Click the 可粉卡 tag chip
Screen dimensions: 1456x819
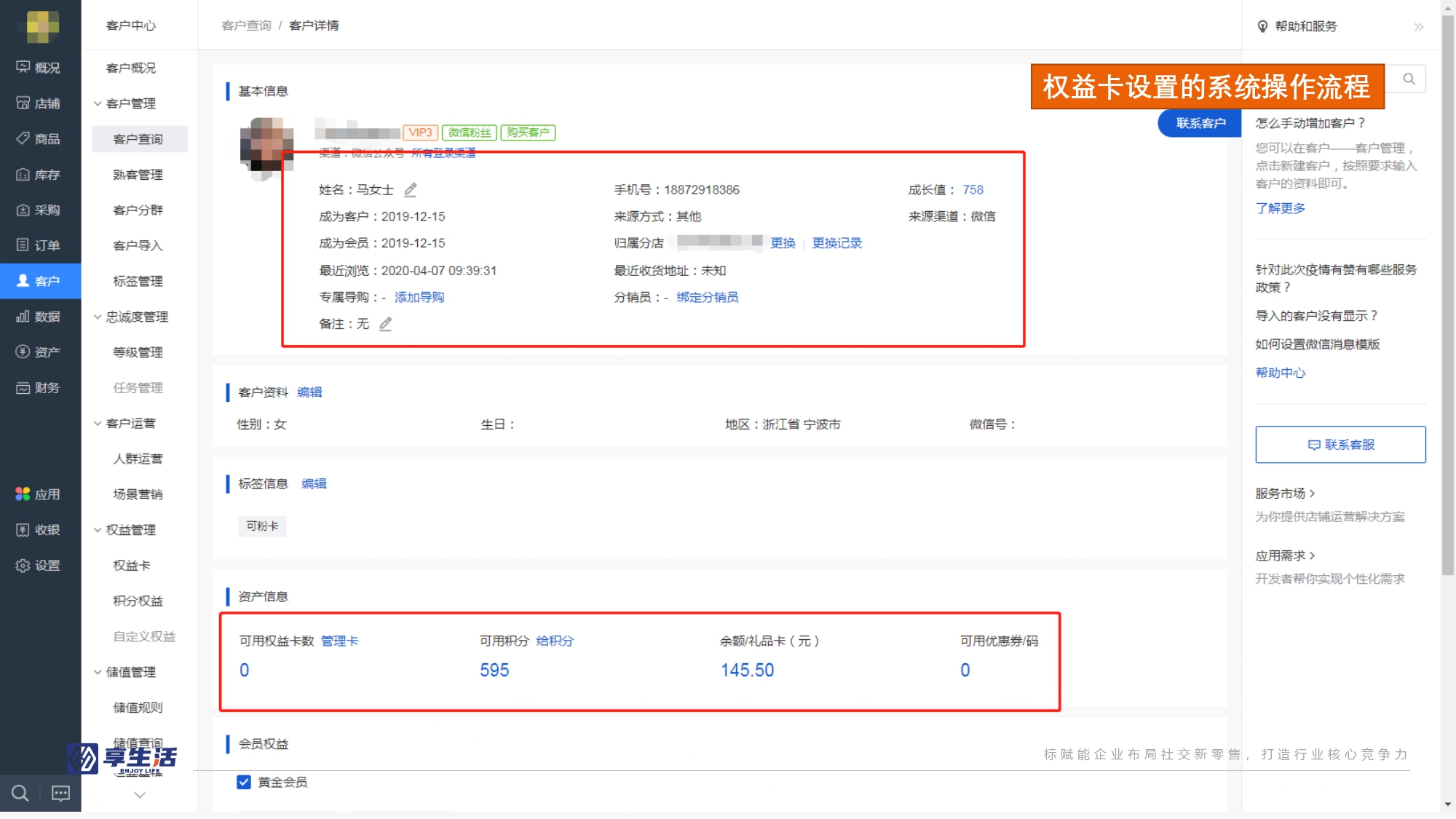coord(262,526)
